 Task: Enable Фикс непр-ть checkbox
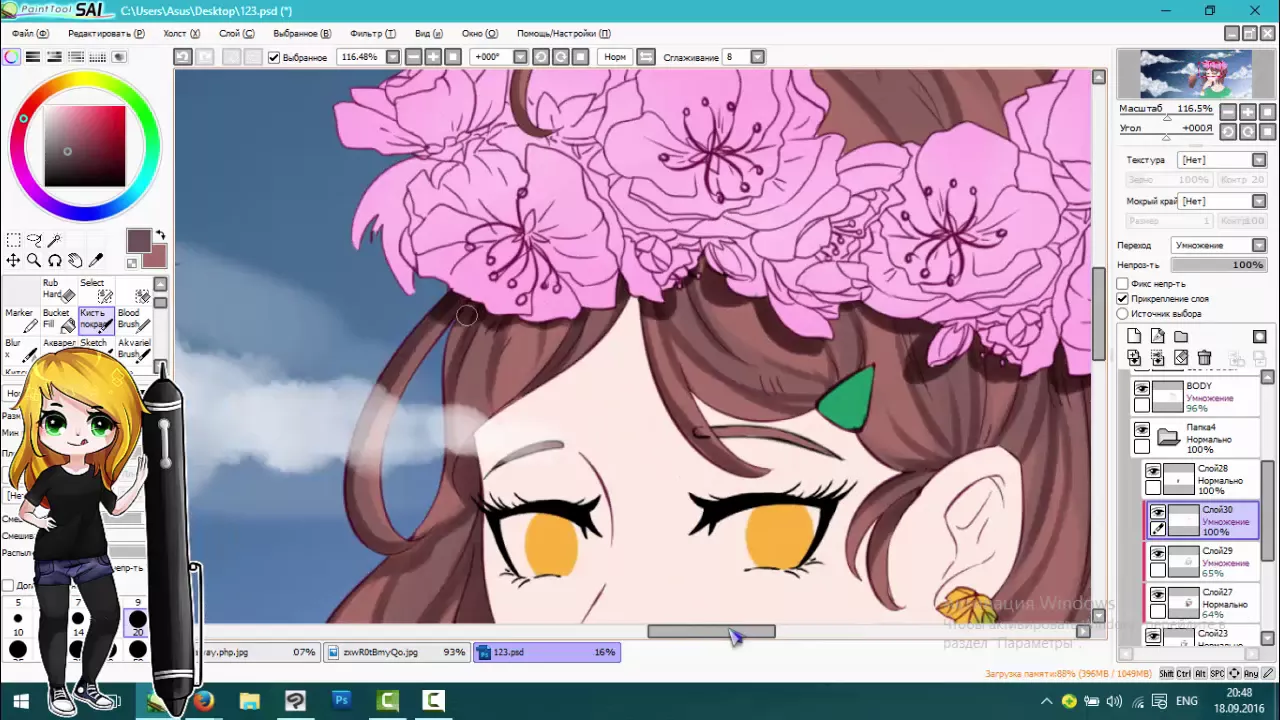[x=1123, y=284]
